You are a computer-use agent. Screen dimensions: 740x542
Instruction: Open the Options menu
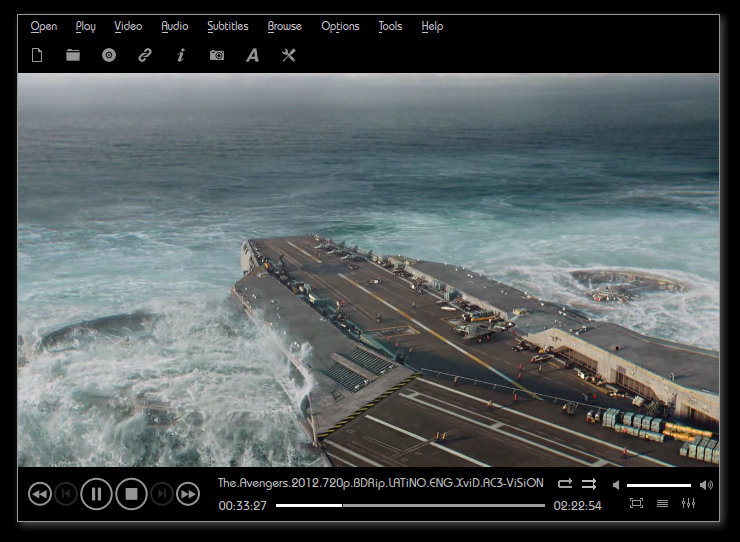(x=340, y=26)
